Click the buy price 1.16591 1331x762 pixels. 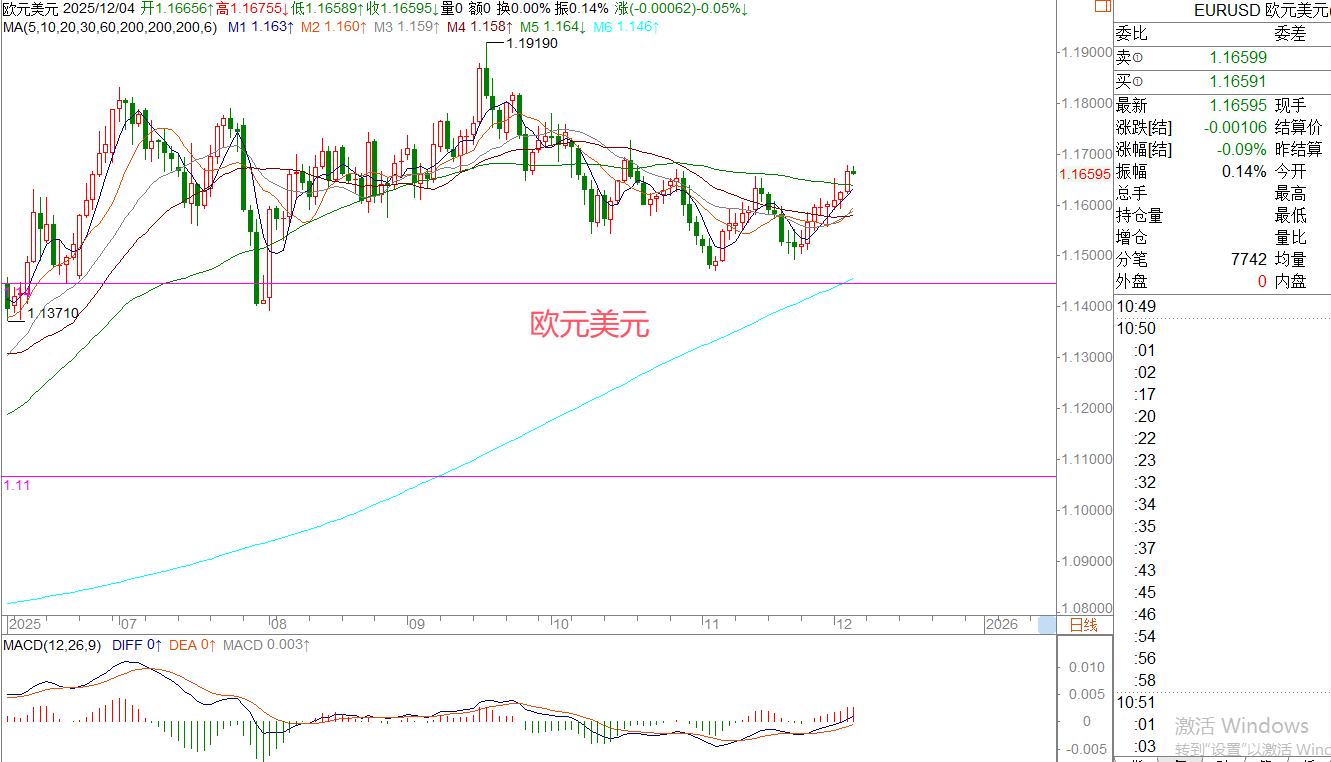(1237, 82)
